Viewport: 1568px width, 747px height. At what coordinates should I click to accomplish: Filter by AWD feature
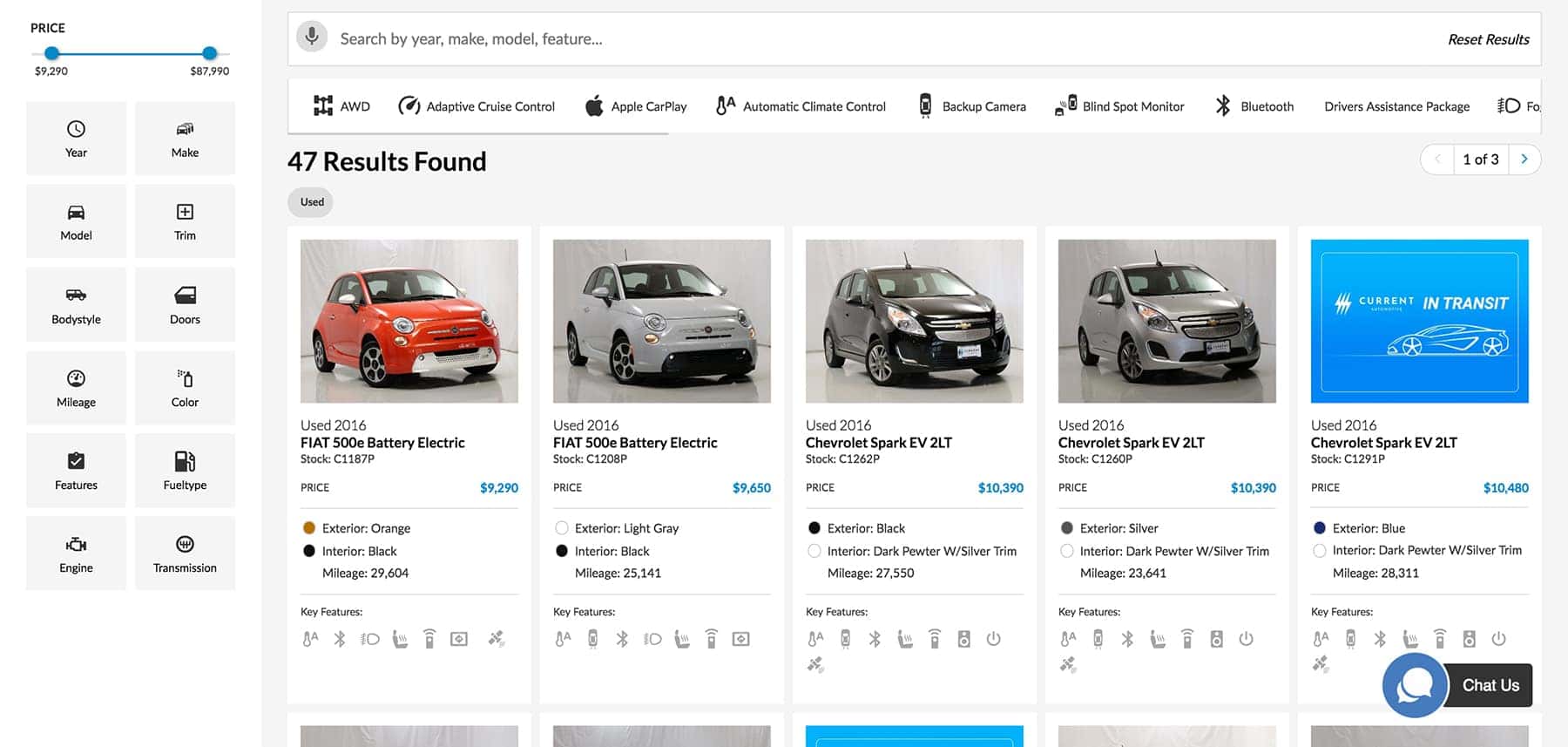pyautogui.click(x=341, y=106)
